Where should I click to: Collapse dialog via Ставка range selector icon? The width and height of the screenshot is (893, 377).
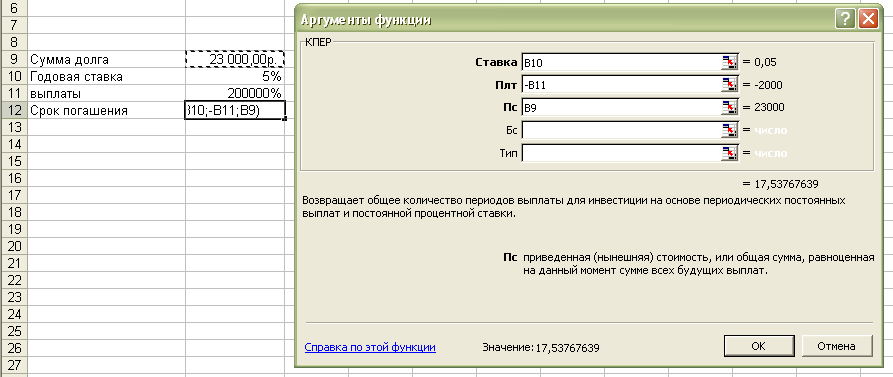[x=730, y=62]
